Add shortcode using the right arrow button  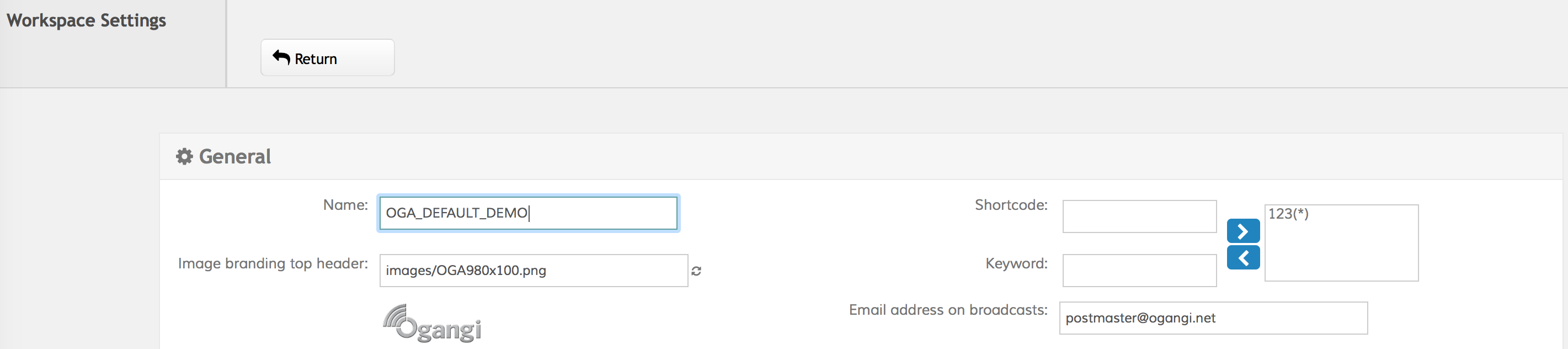tap(1242, 231)
